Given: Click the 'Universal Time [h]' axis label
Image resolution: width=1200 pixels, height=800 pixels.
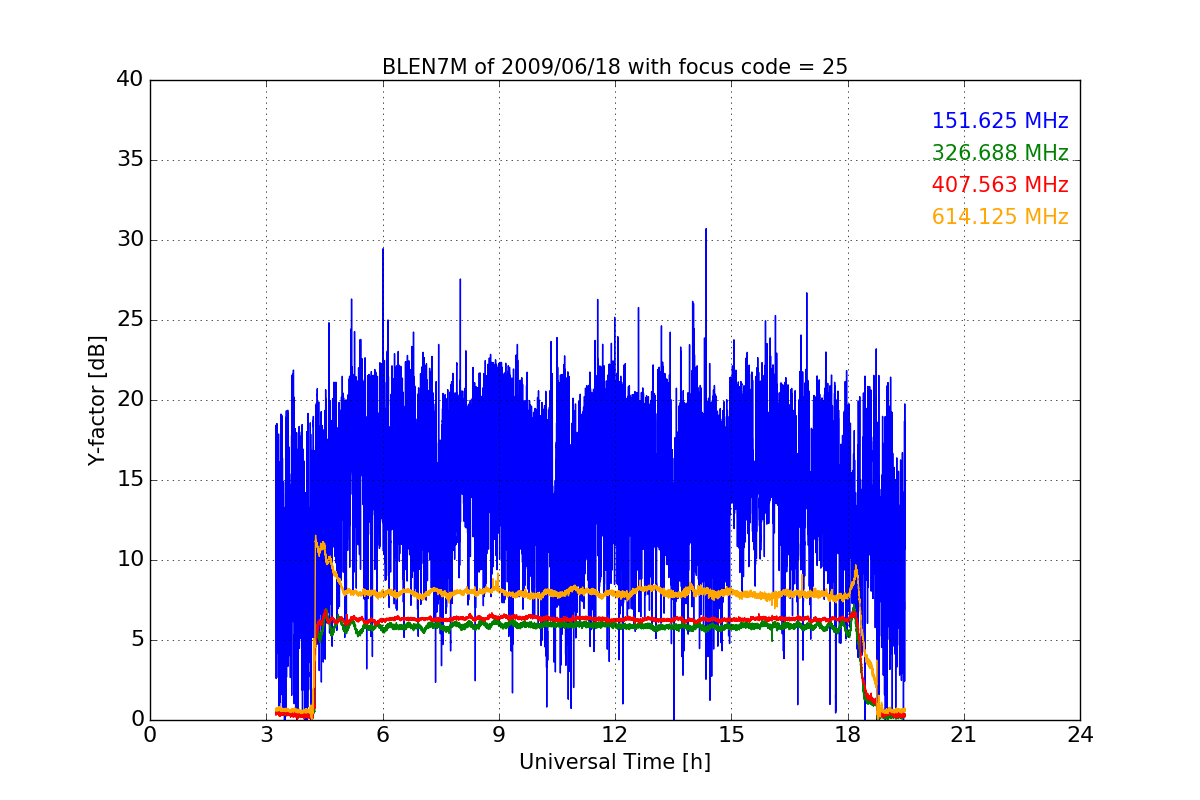Looking at the screenshot, I should [615, 762].
